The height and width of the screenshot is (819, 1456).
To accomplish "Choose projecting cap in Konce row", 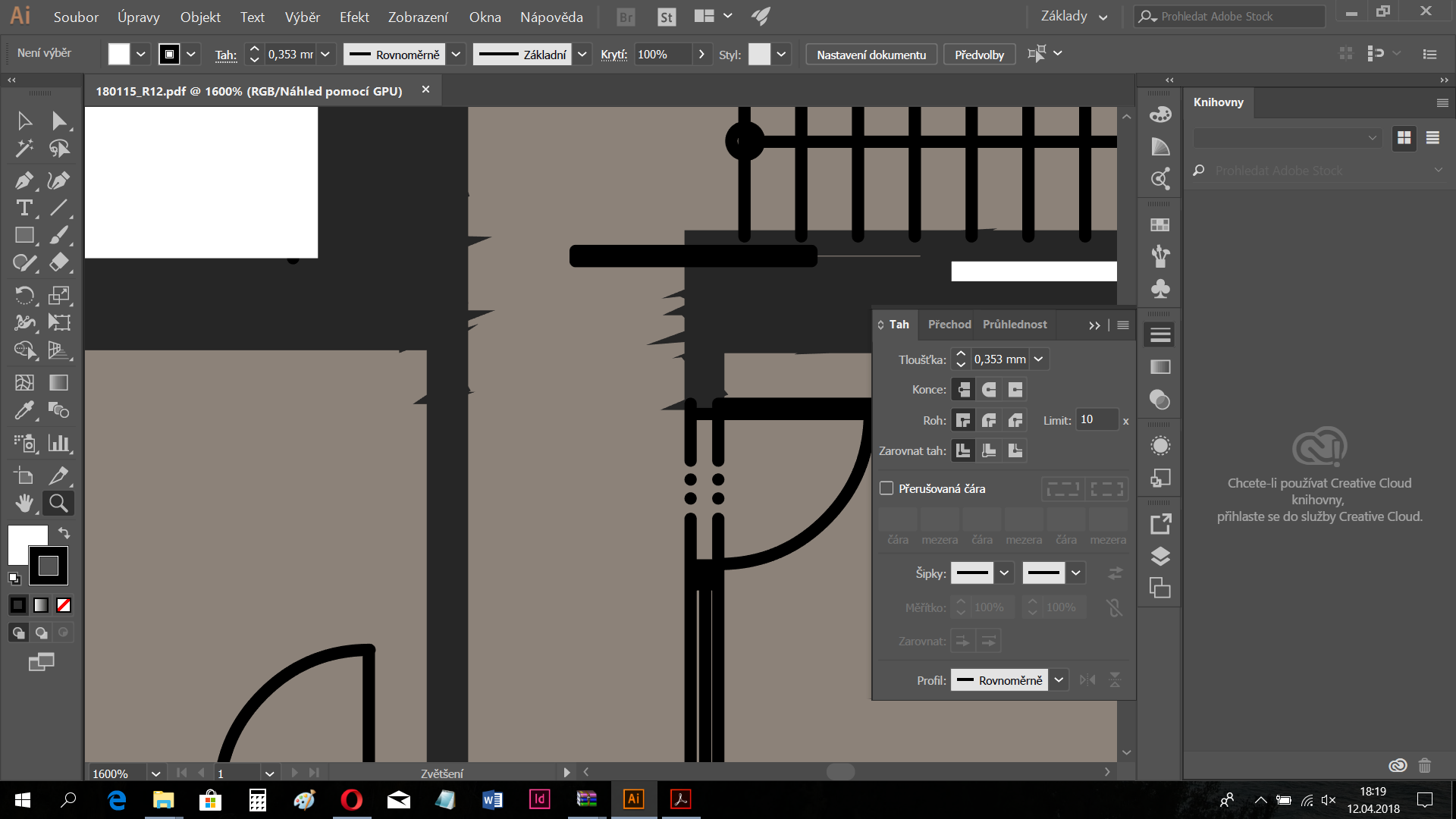I will pyautogui.click(x=1015, y=390).
